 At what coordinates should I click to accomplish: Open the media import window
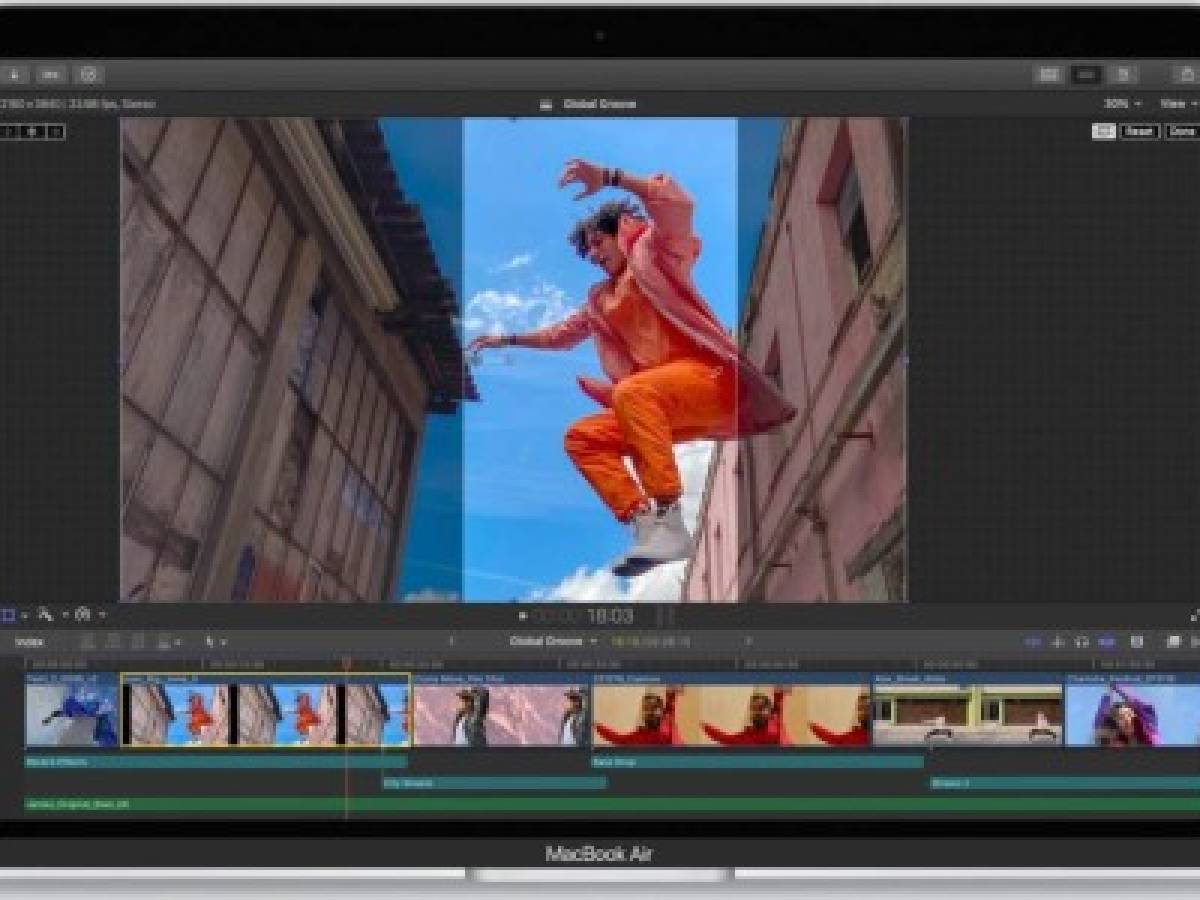tap(14, 74)
